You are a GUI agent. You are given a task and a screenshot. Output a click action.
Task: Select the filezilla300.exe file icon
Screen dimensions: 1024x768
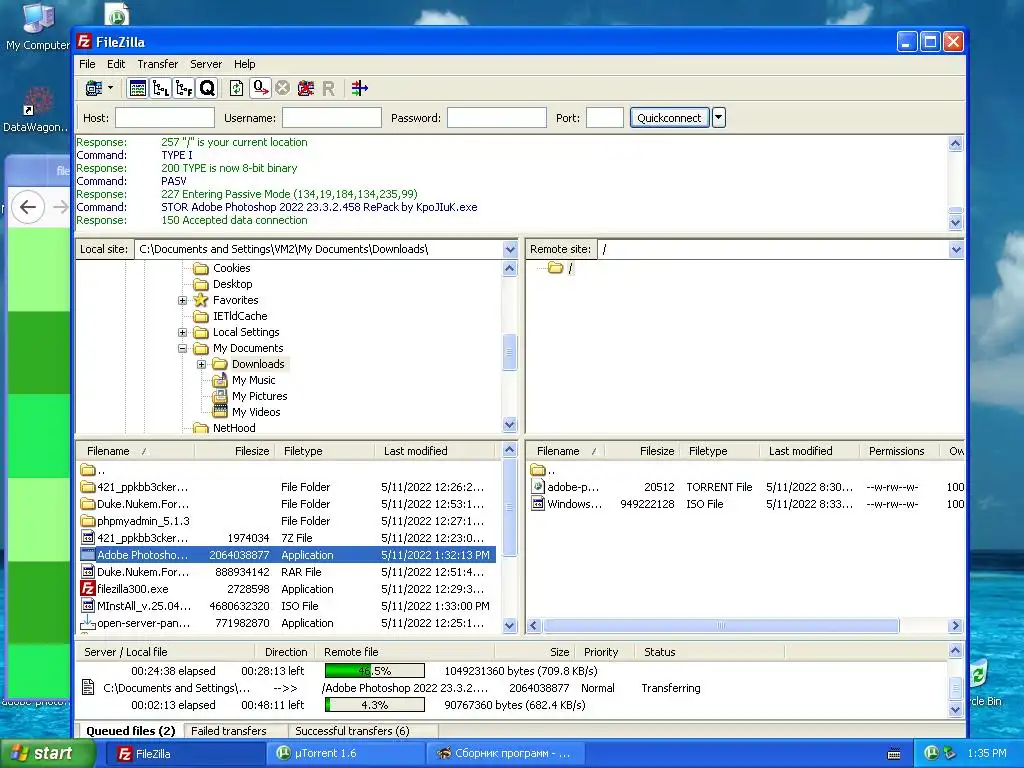point(88,589)
